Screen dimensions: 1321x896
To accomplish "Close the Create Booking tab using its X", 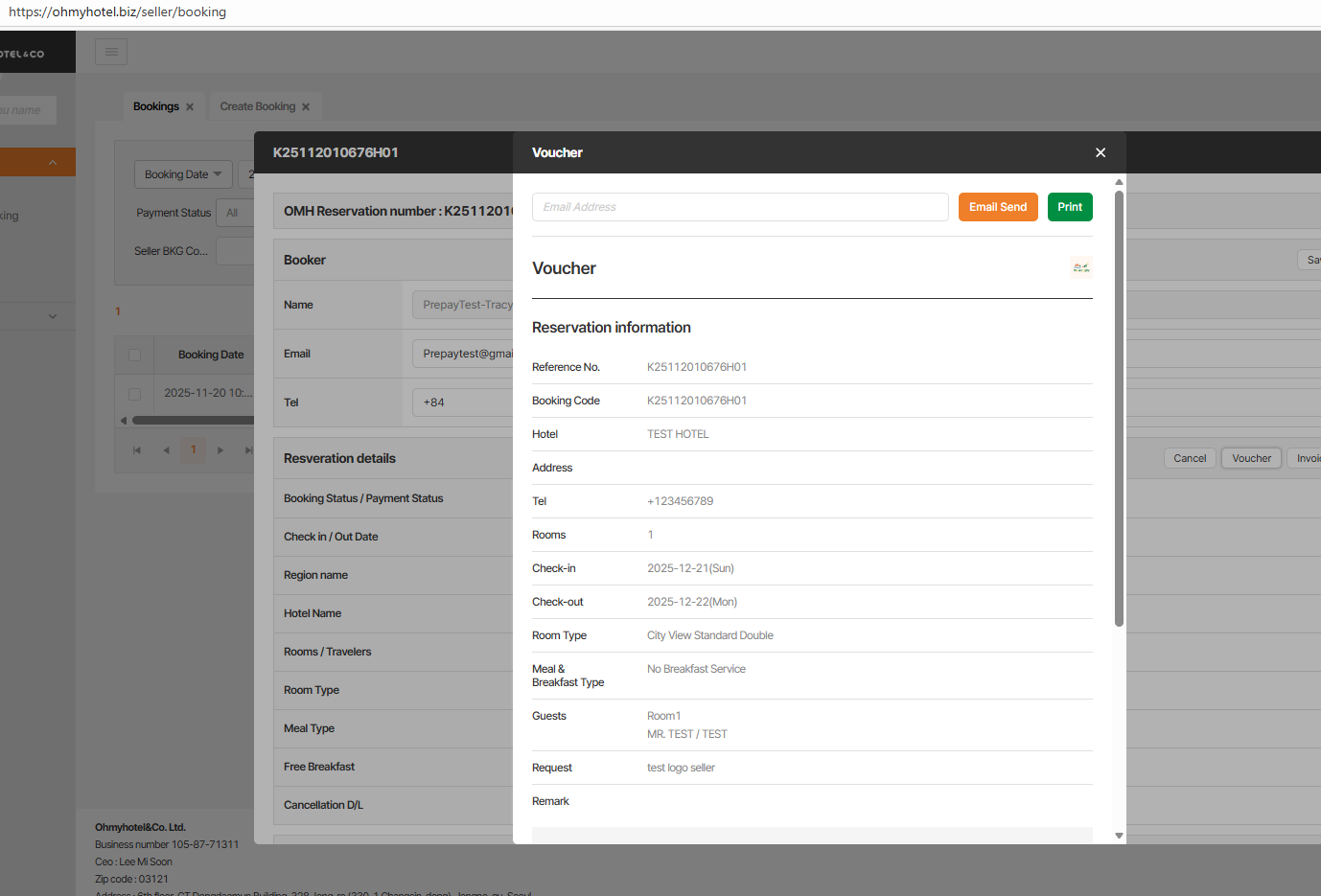I will coord(306,106).
